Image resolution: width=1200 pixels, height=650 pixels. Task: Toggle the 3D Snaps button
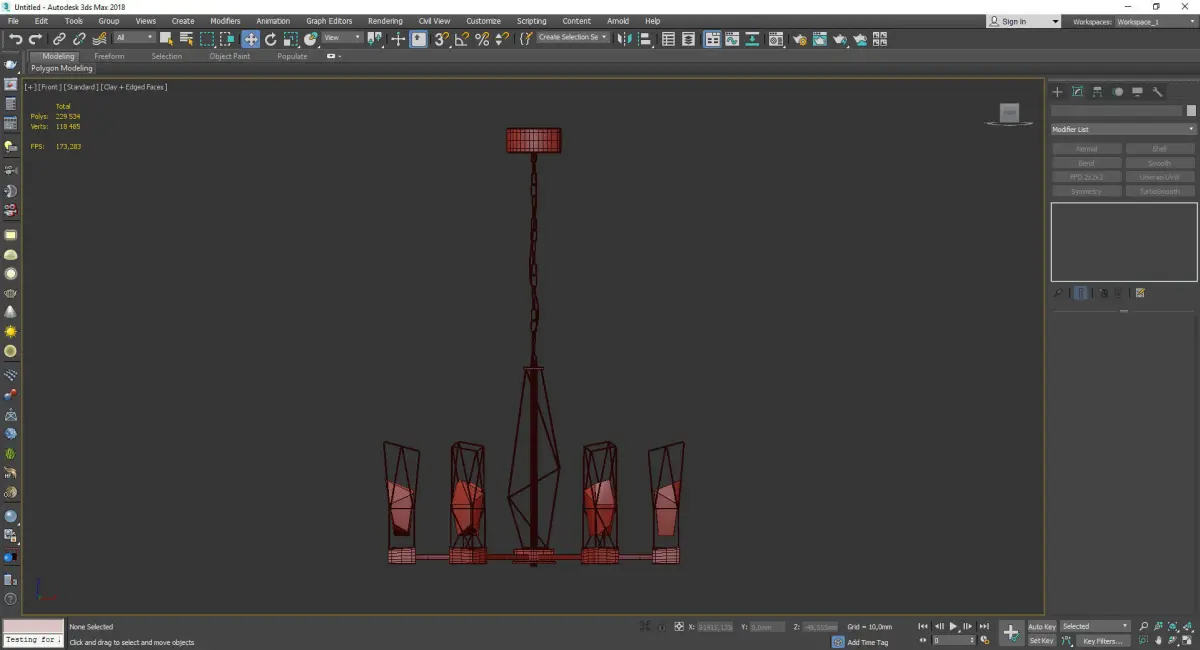[x=441, y=39]
